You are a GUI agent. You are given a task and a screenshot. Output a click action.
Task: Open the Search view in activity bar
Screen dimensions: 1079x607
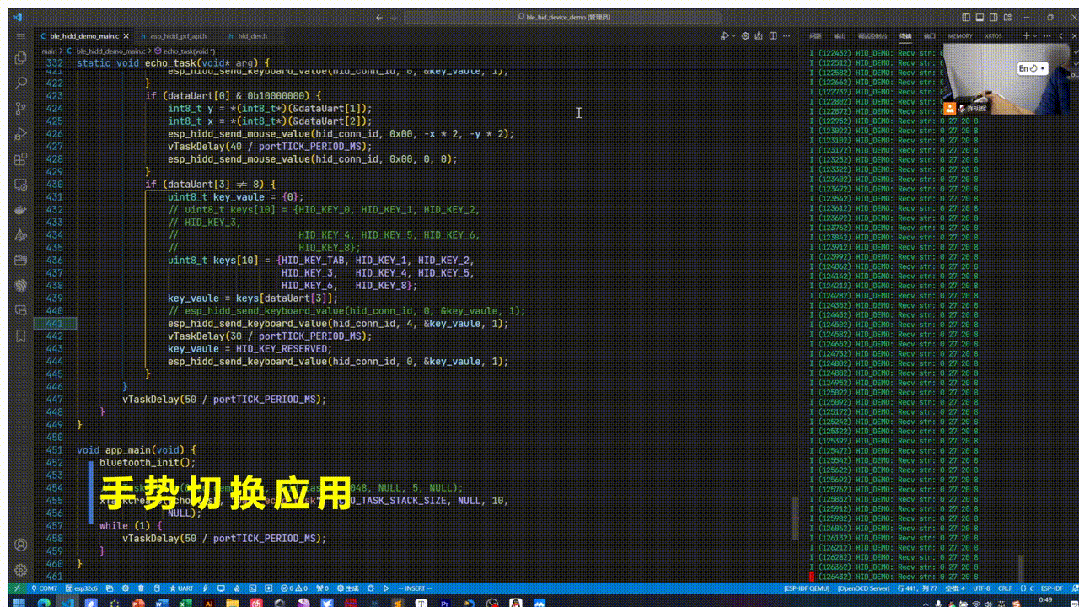point(21,82)
